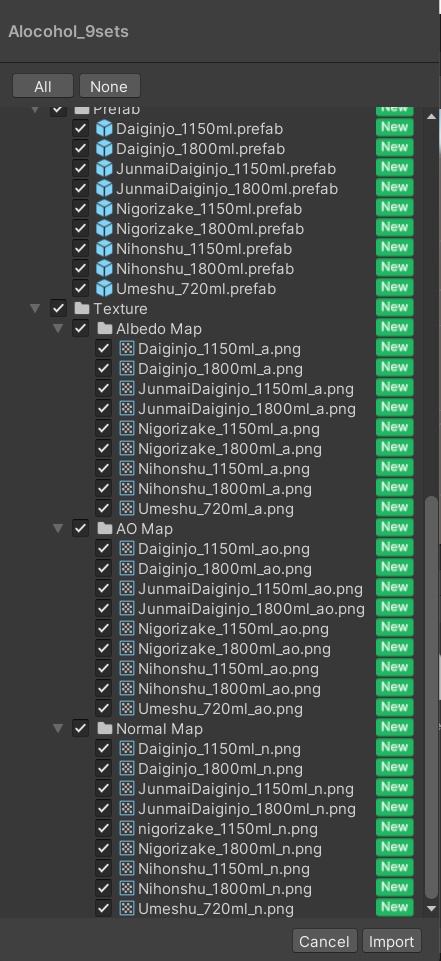The width and height of the screenshot is (441, 961).
Task: Click the scrollbar up arrow
Action: (x=431, y=116)
